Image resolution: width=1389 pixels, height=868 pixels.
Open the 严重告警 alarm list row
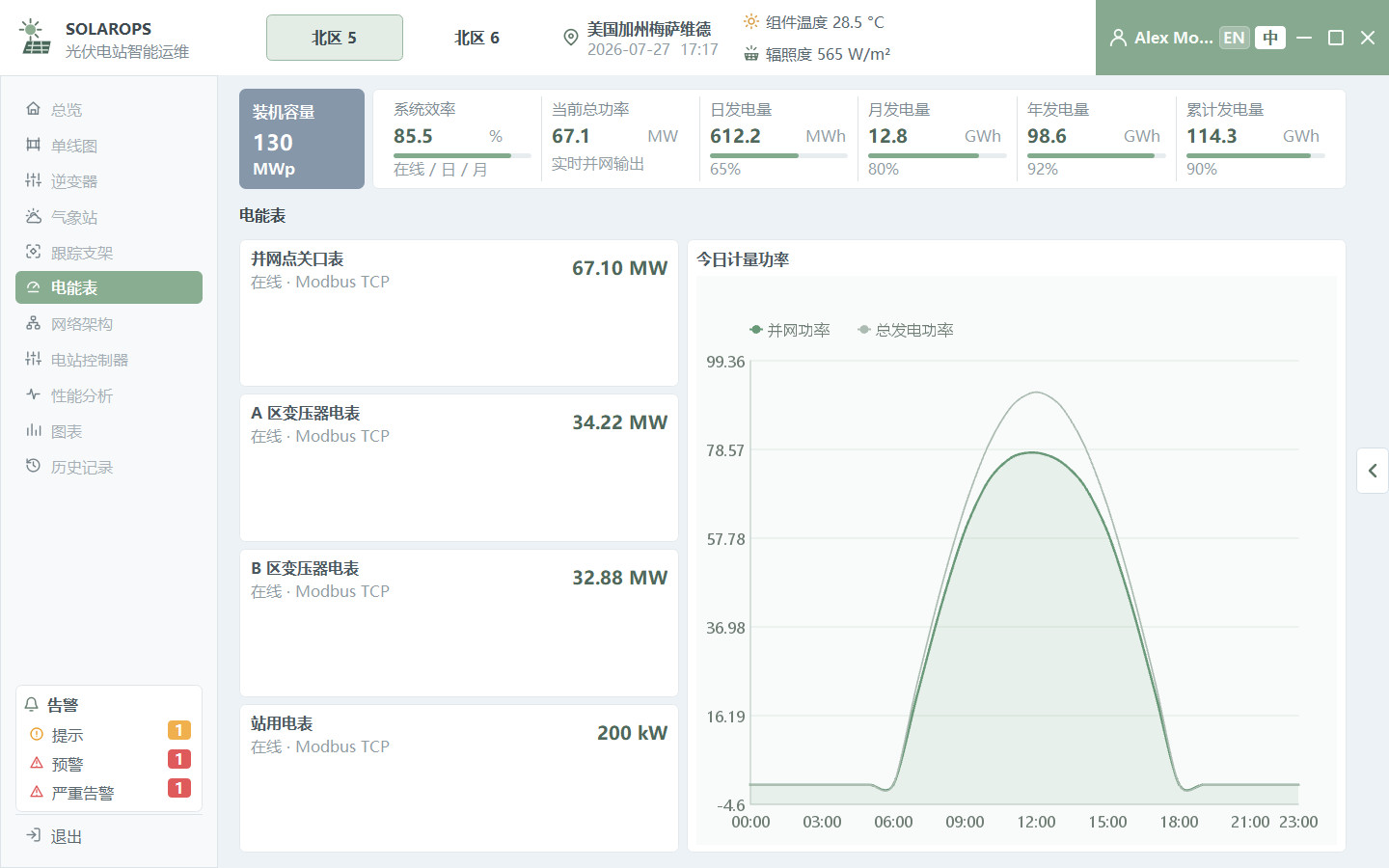[109, 792]
